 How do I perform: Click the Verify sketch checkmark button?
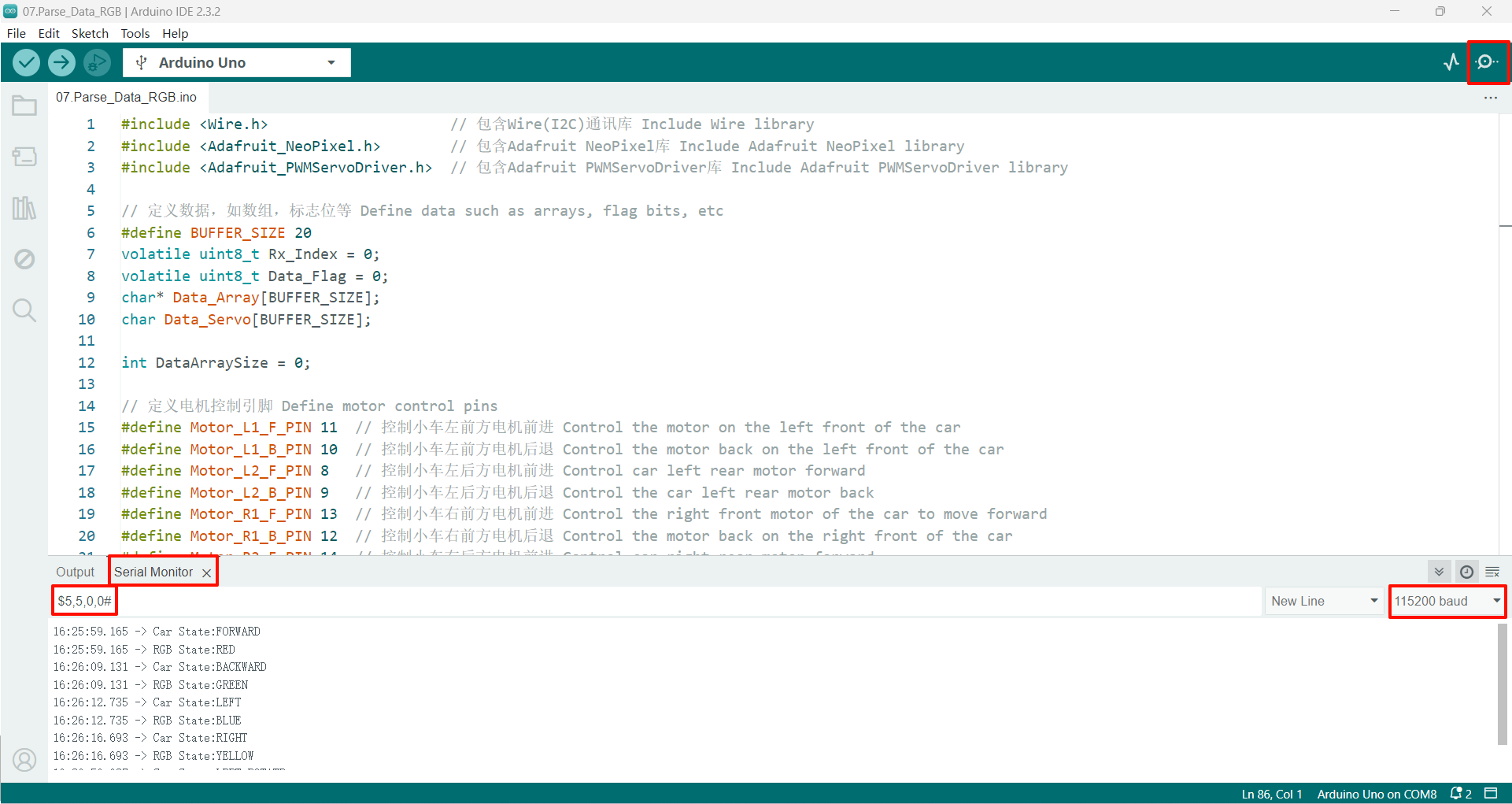26,62
